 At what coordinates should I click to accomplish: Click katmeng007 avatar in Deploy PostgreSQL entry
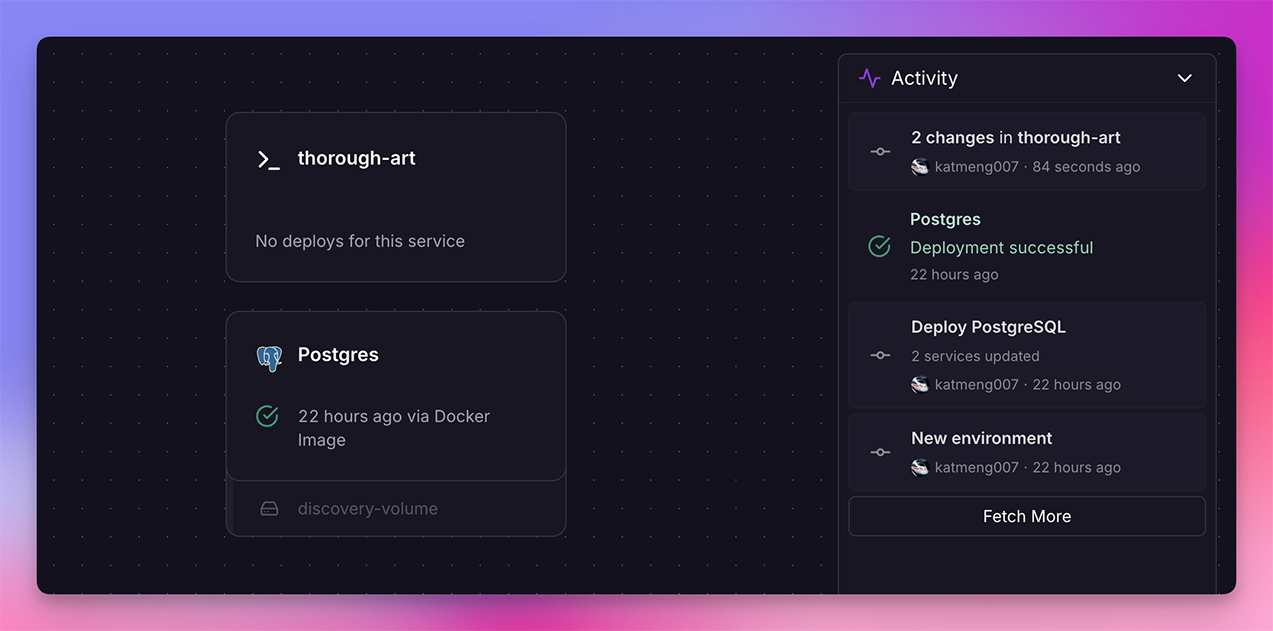920,385
